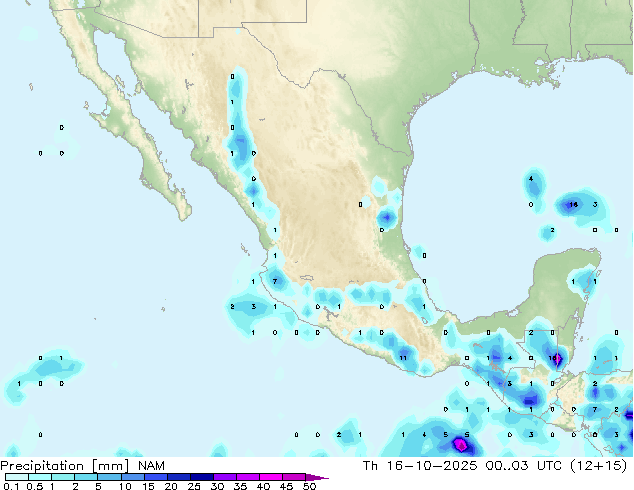Viewport: 634px width, 490px height.
Task: Click legend tick label '40'
Action: 263,486
